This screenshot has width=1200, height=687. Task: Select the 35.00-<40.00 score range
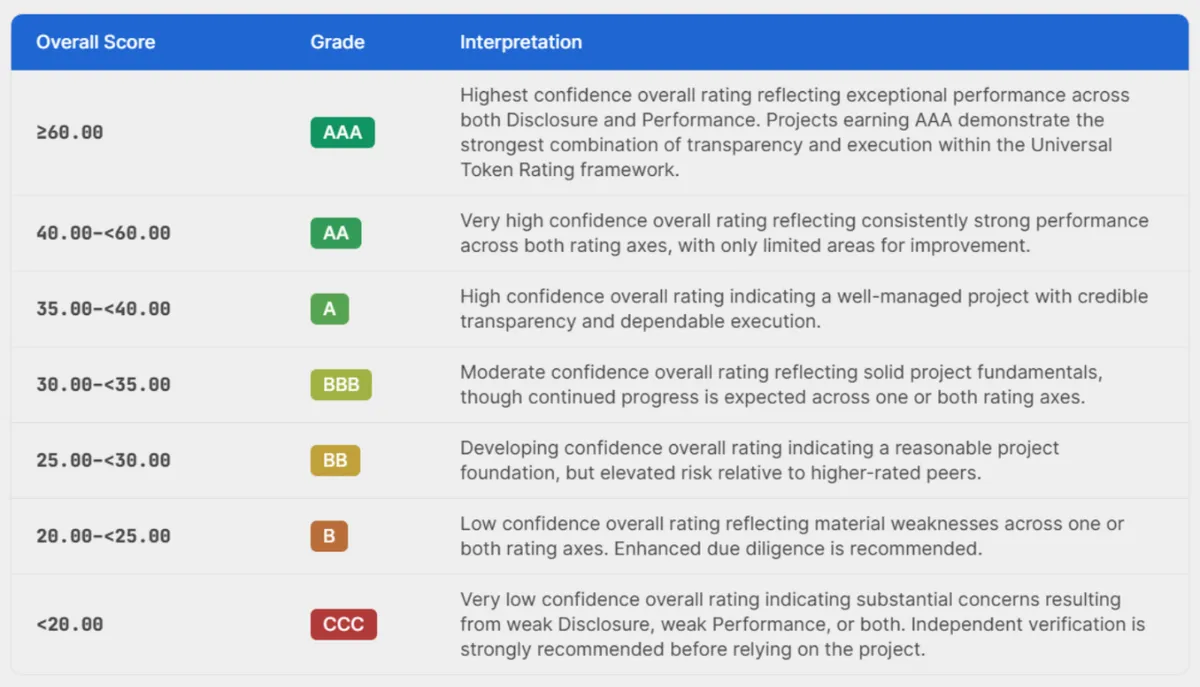[104, 309]
